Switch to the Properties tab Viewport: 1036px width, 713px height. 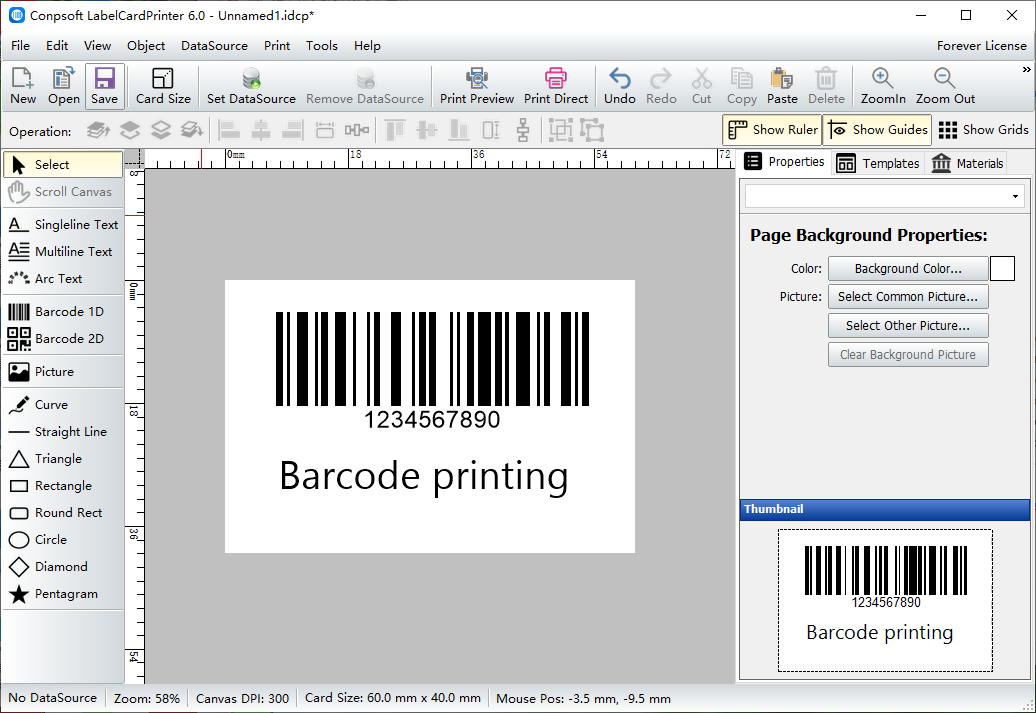[x=784, y=162]
